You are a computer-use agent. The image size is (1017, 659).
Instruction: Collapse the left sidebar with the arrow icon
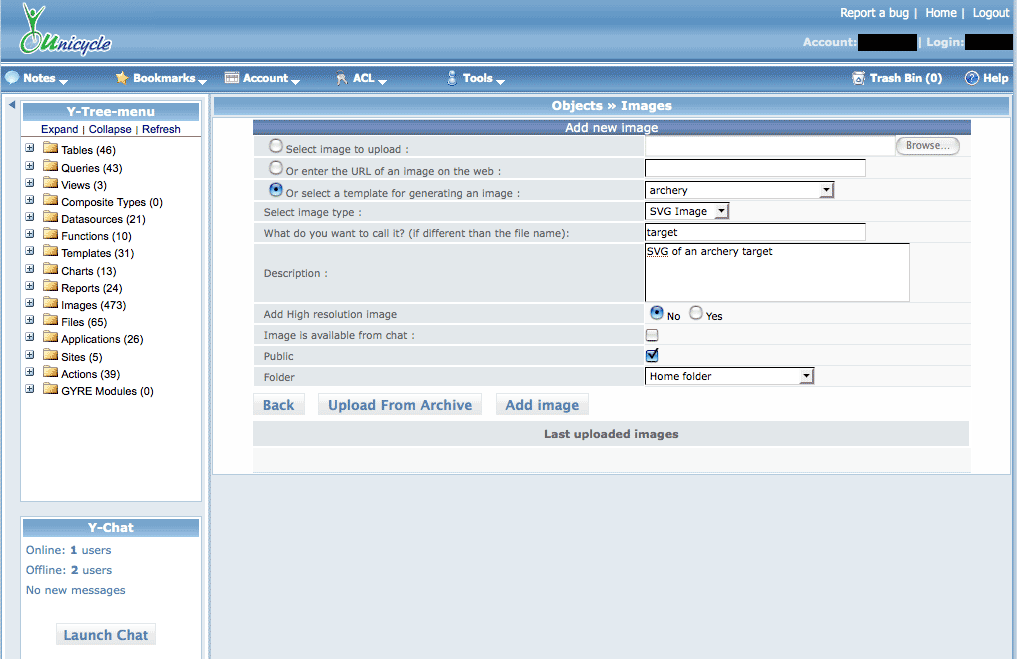pos(11,104)
